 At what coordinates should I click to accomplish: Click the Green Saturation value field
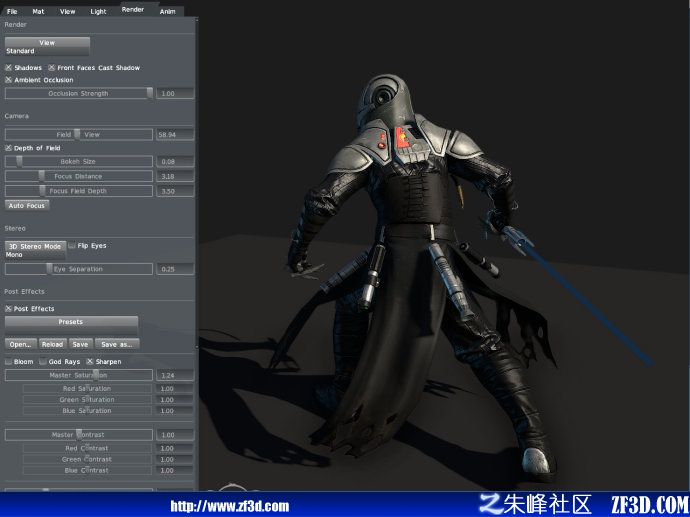click(175, 400)
